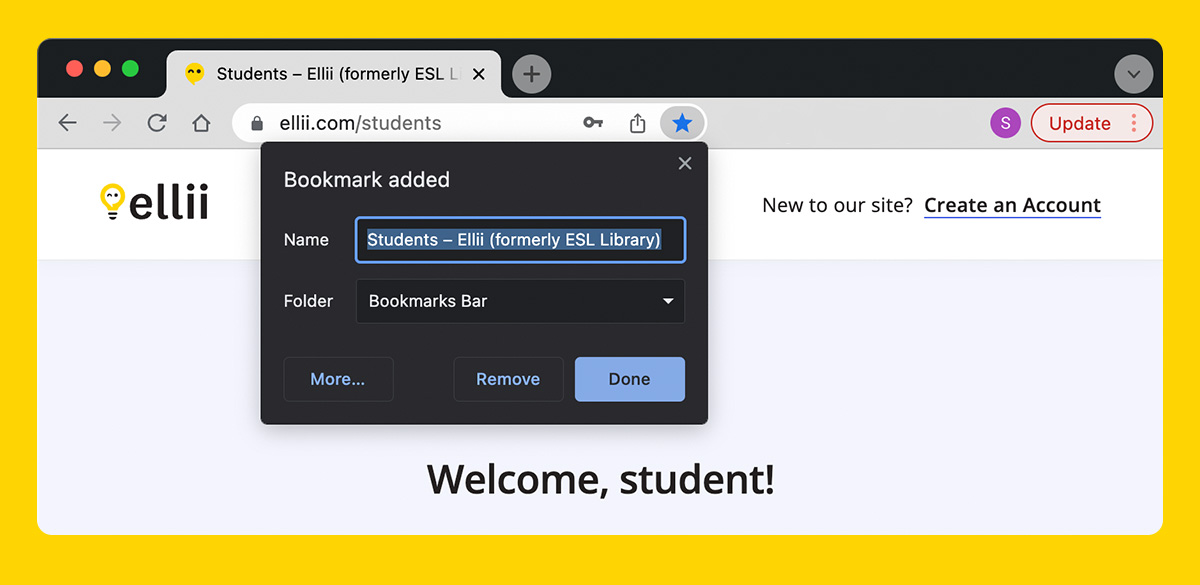Viewport: 1200px width, 585px height.
Task: Open the home page via house icon
Action: (201, 123)
